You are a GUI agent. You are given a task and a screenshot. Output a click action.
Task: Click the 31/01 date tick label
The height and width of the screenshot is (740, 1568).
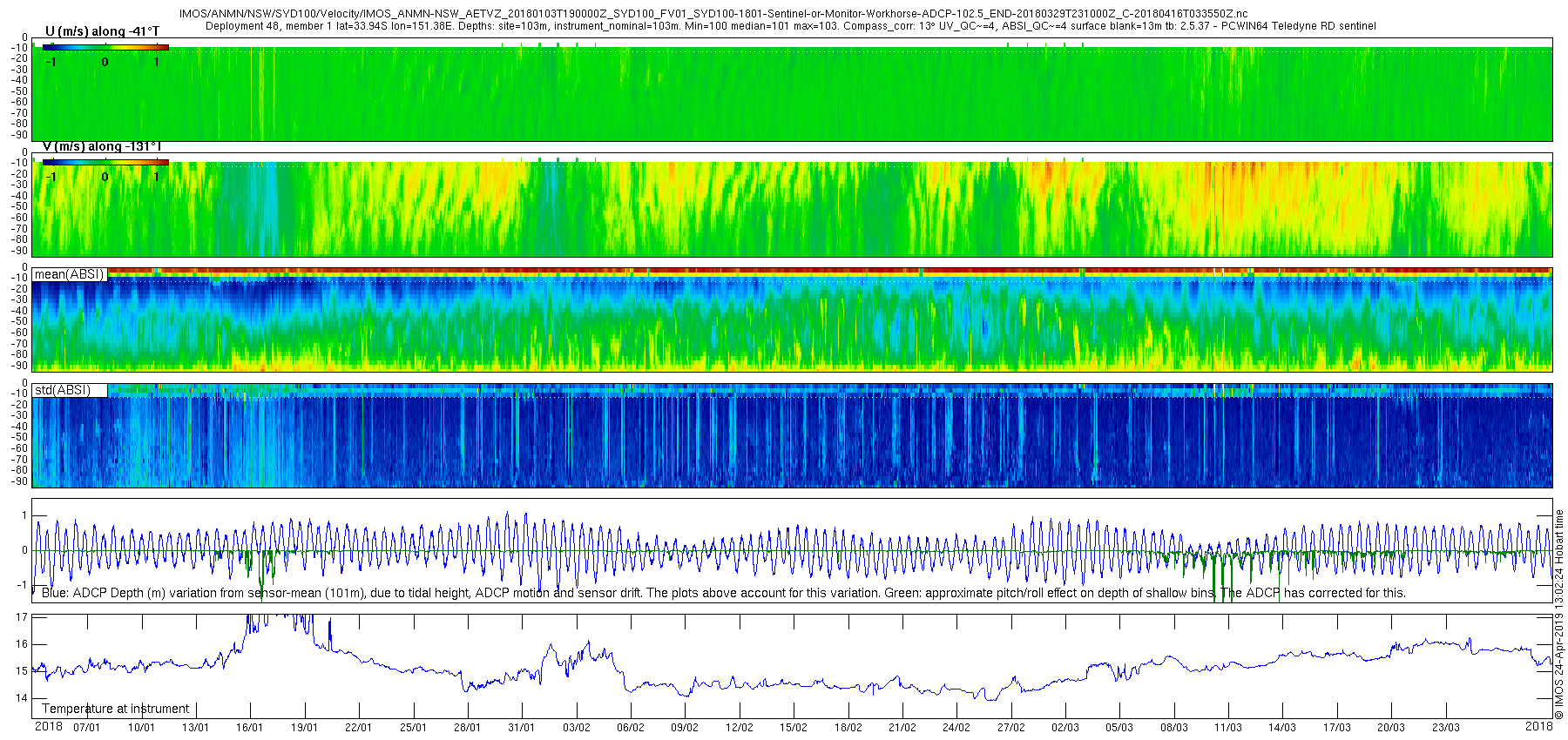521,728
